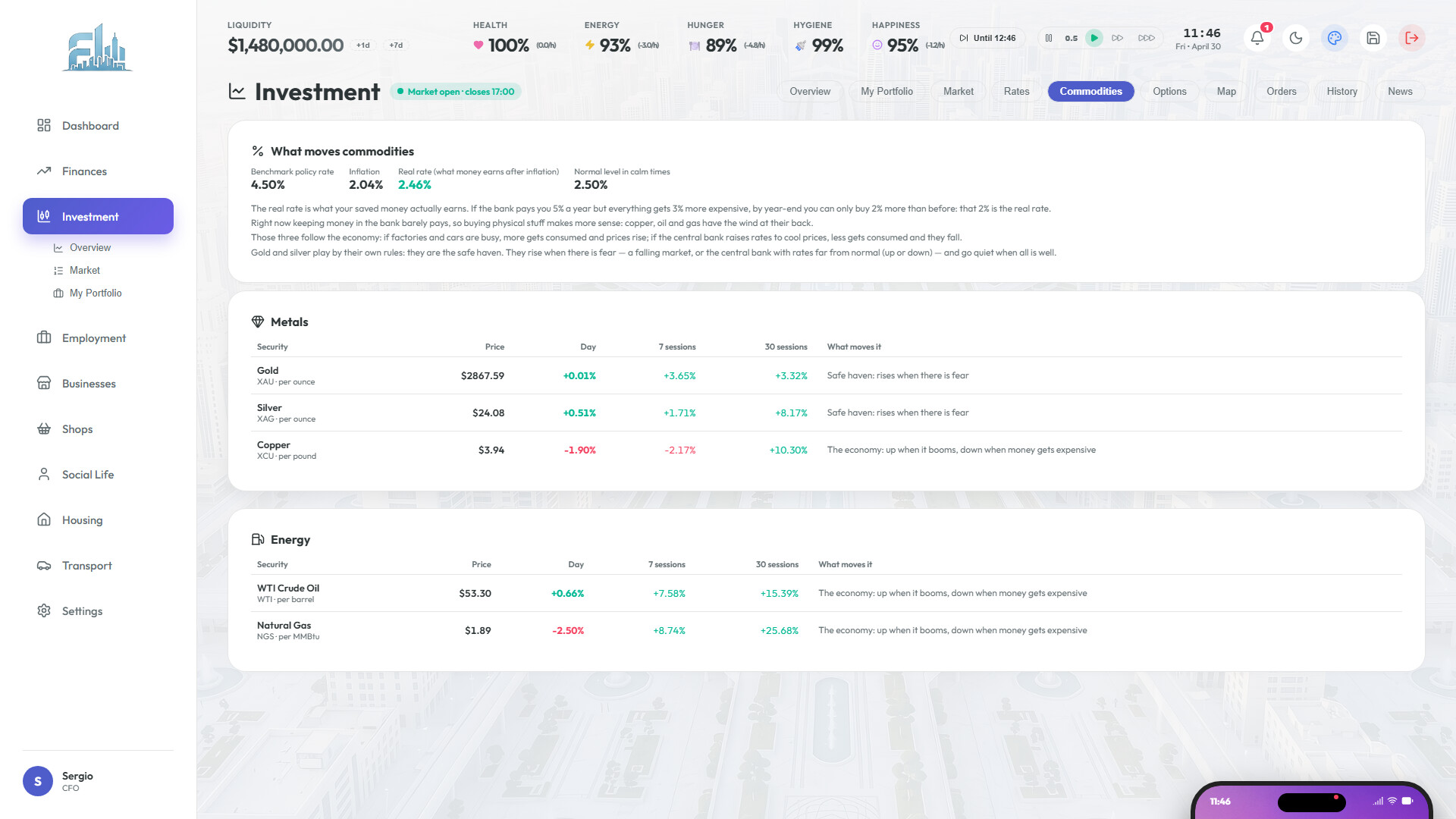Open Shops in sidebar
This screenshot has width=1456, height=819.
[x=98, y=429]
